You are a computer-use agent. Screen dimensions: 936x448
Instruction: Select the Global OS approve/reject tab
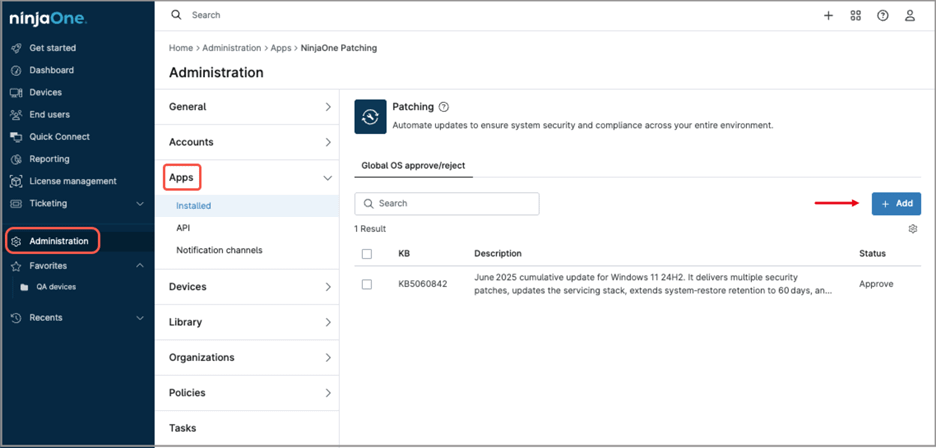pos(413,166)
